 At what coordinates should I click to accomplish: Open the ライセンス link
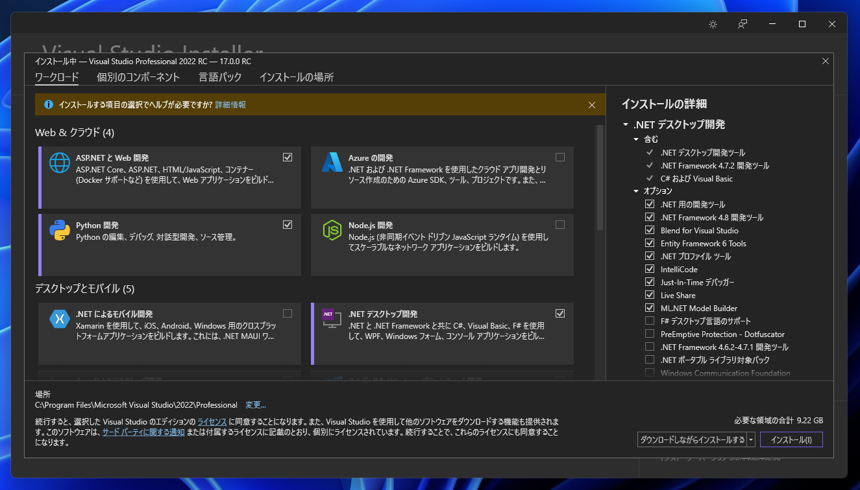click(212, 421)
